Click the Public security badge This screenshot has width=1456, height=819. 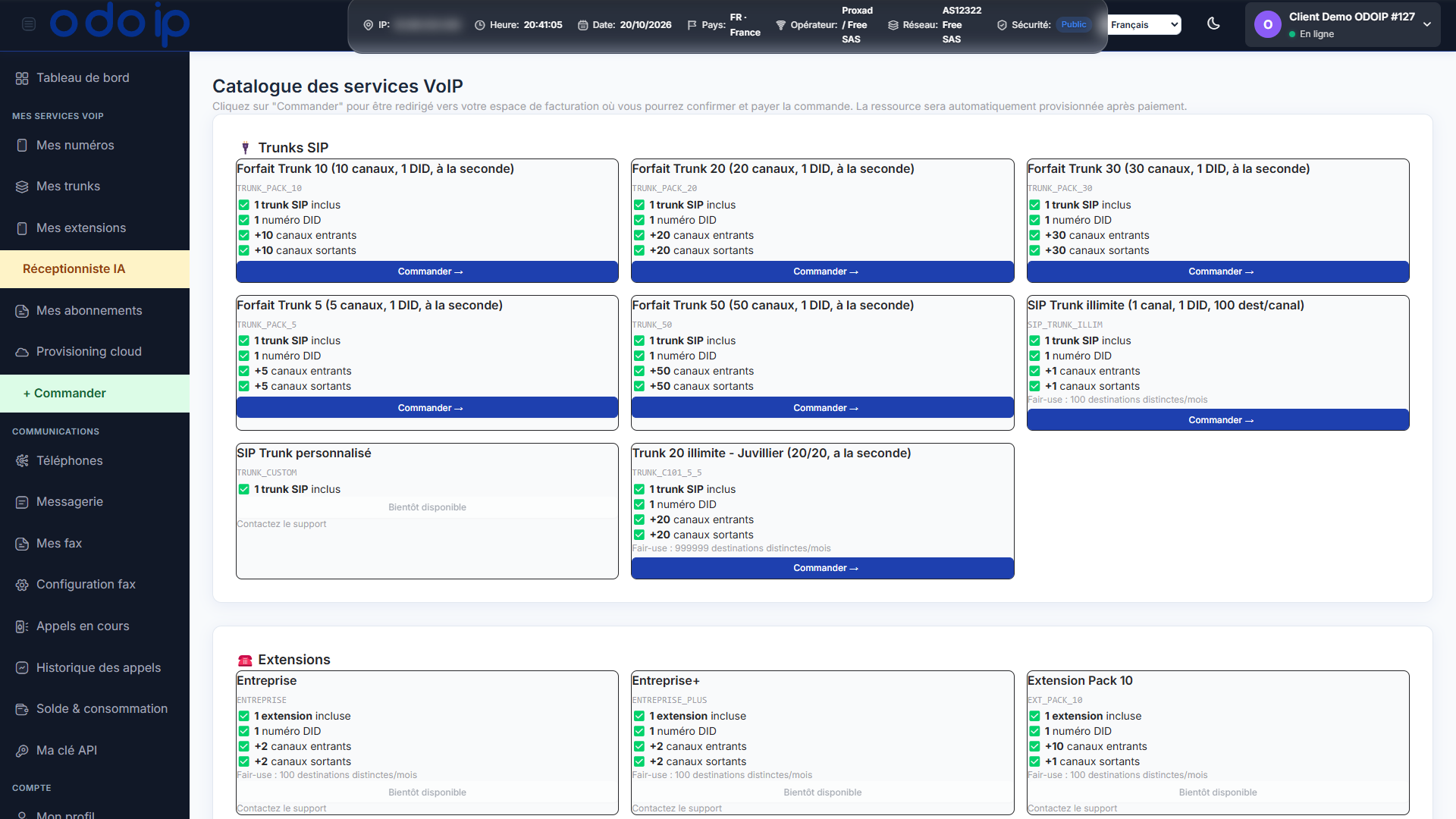tap(1073, 25)
